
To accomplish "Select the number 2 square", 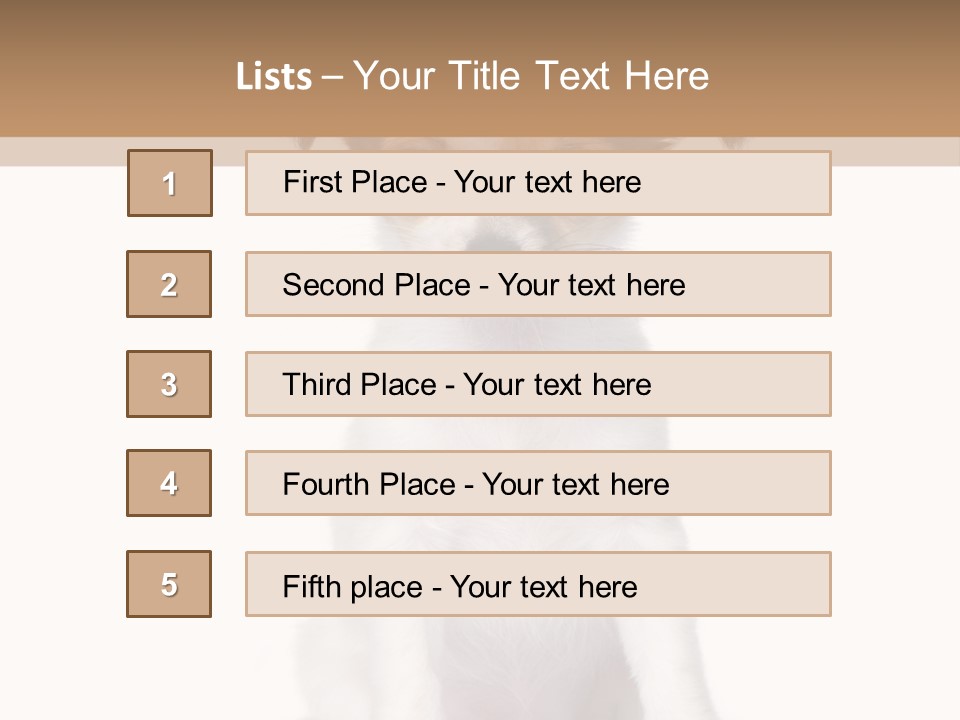I will coord(169,284).
